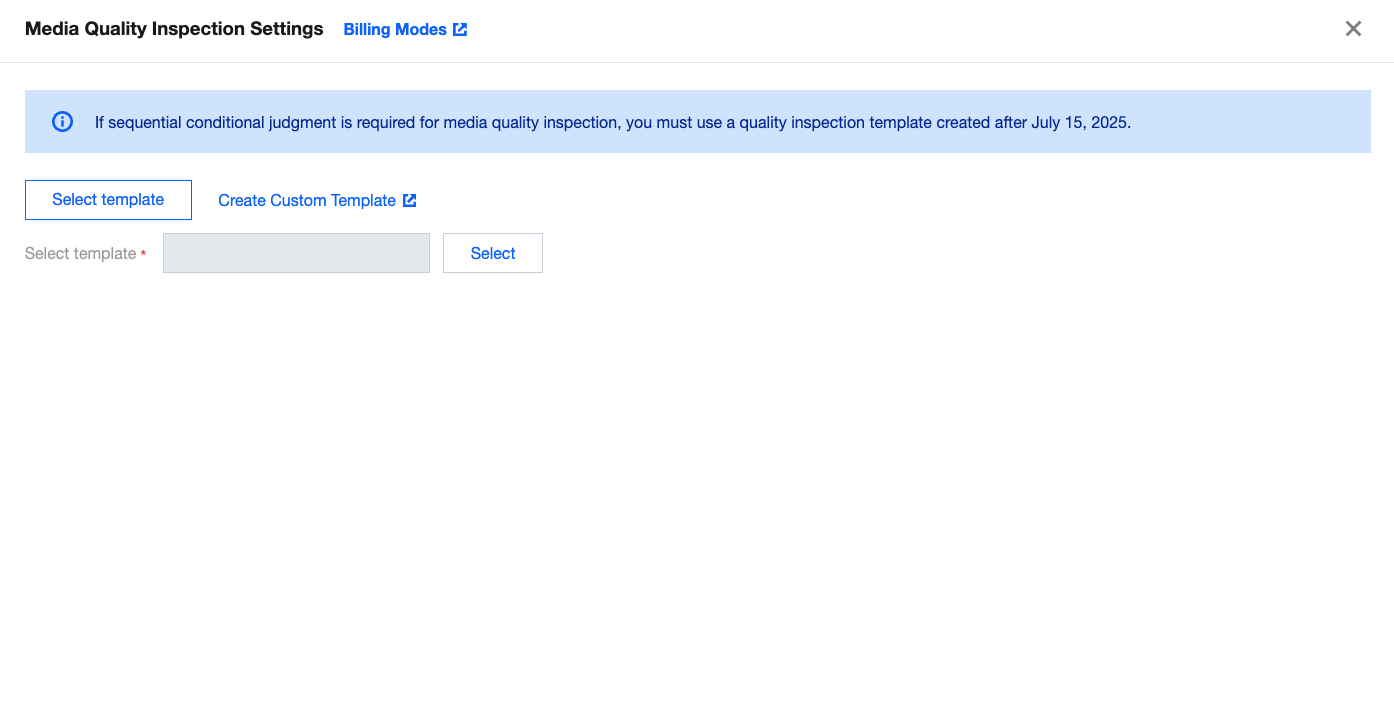Click the info icon in the blue notice
Viewport: 1394px width, 728px height.
(62, 122)
